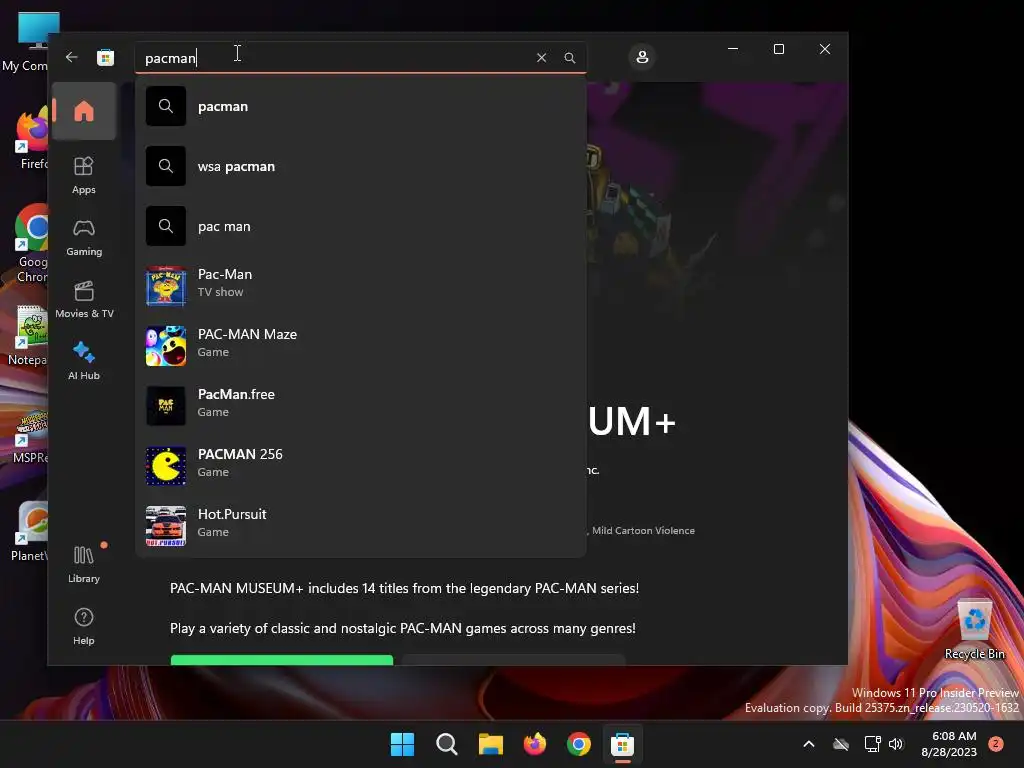Screen dimensions: 1024x768
Task: Open the PACMAN 256 game result
Action: click(x=360, y=466)
